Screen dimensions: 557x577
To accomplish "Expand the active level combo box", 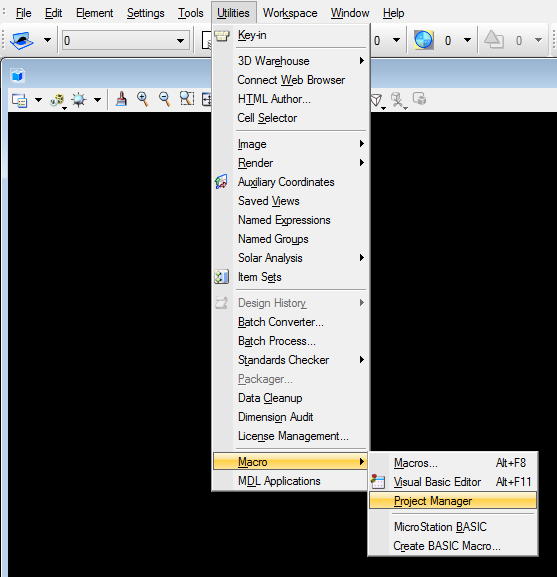I will click(x=180, y=40).
